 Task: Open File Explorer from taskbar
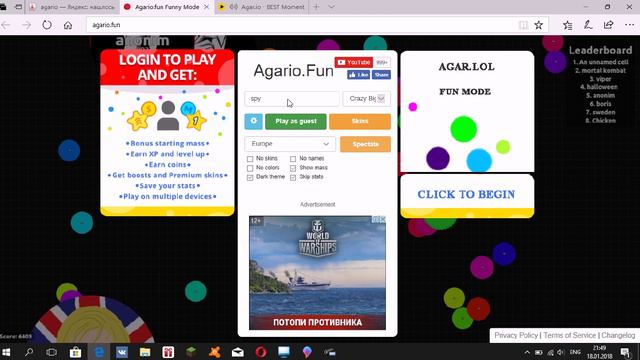pos(145,352)
